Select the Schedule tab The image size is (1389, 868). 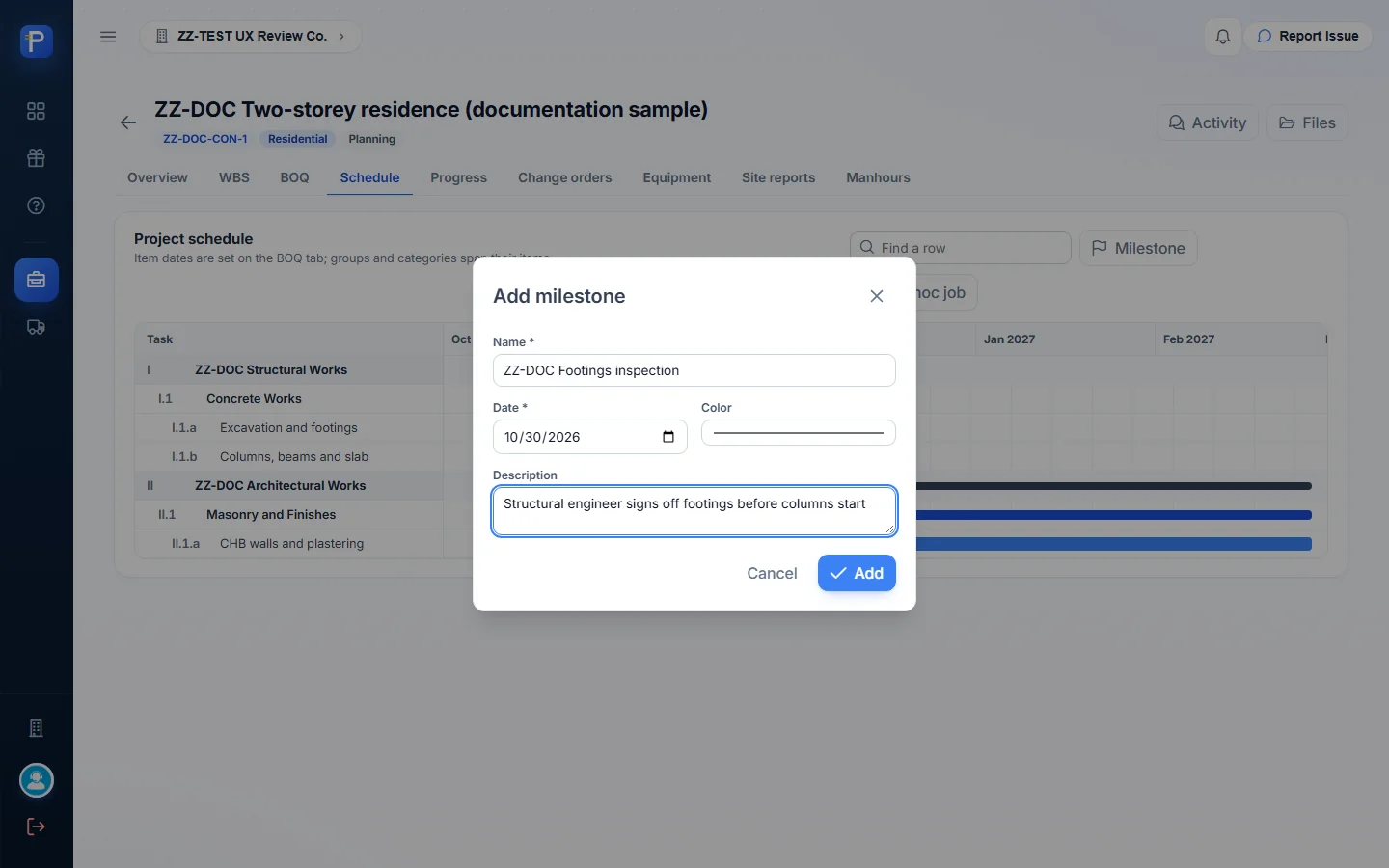point(369,177)
